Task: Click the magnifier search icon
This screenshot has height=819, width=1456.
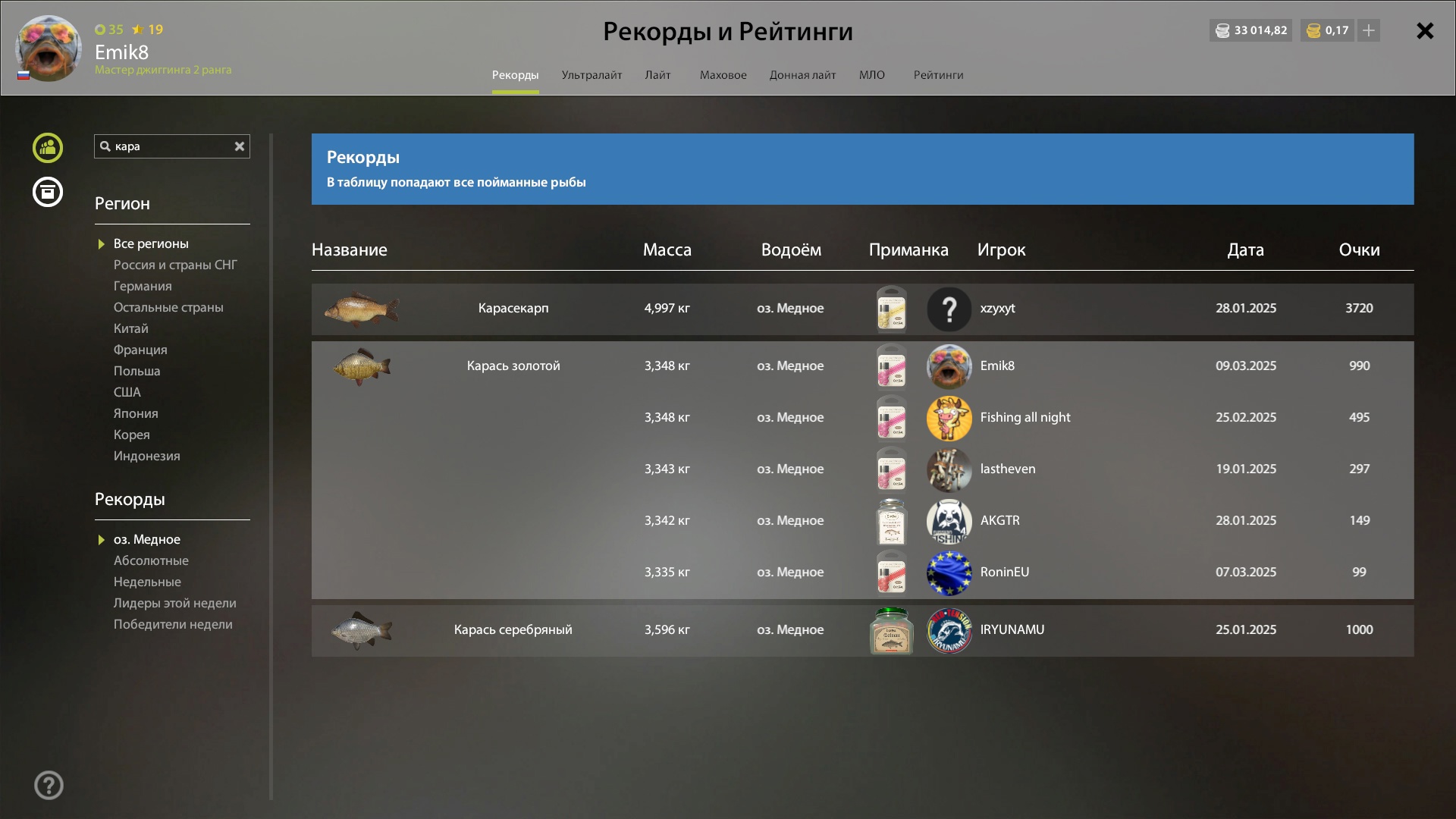Action: 105,146
